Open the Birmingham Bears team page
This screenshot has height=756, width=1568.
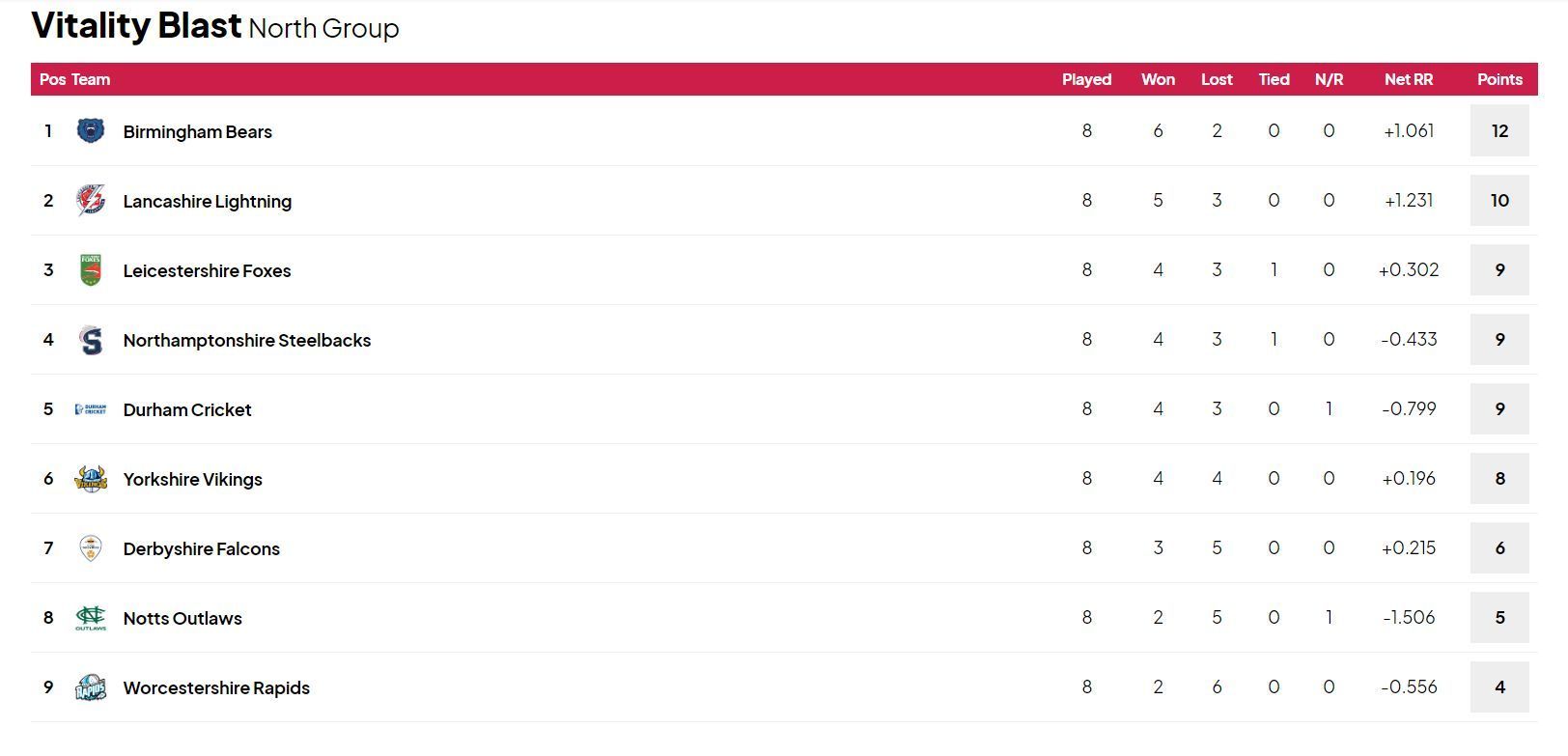coord(197,131)
